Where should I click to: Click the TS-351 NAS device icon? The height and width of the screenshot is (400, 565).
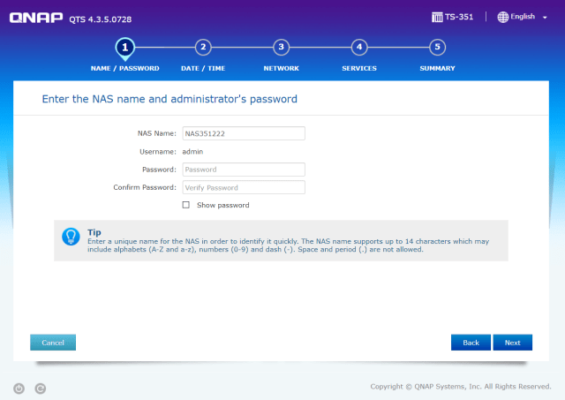click(437, 17)
